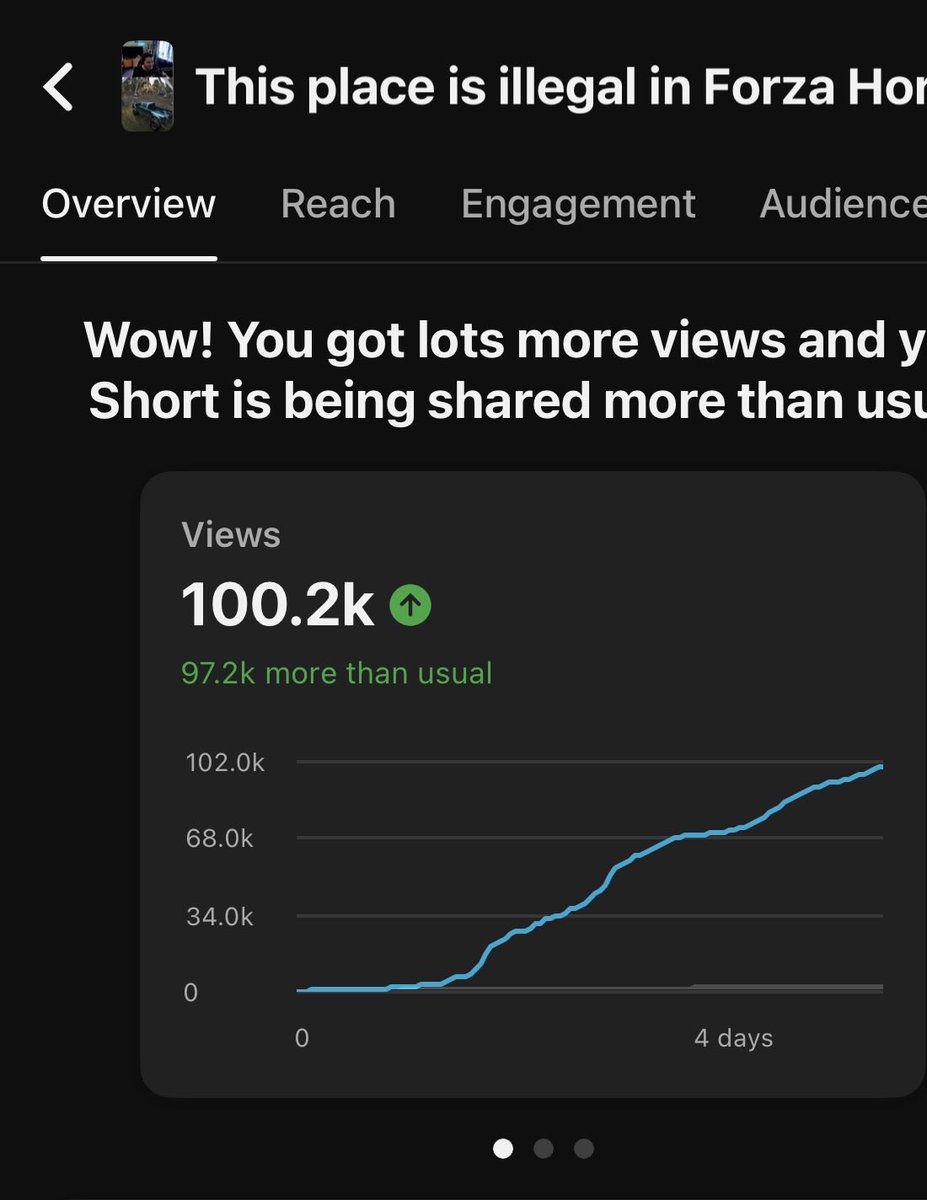927x1200 pixels.
Task: Select the third carousel page dot
Action: pyautogui.click(x=584, y=1148)
